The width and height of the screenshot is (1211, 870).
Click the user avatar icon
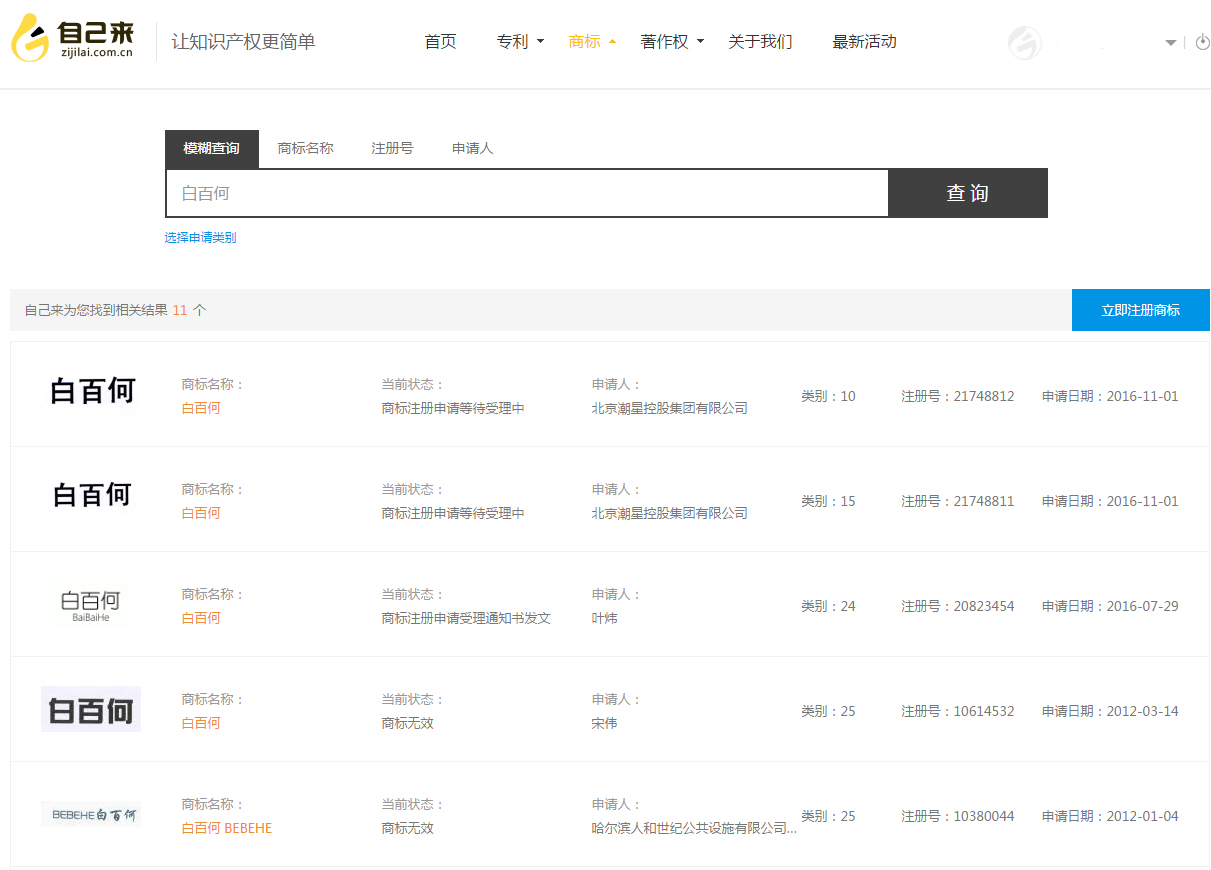coord(1024,42)
